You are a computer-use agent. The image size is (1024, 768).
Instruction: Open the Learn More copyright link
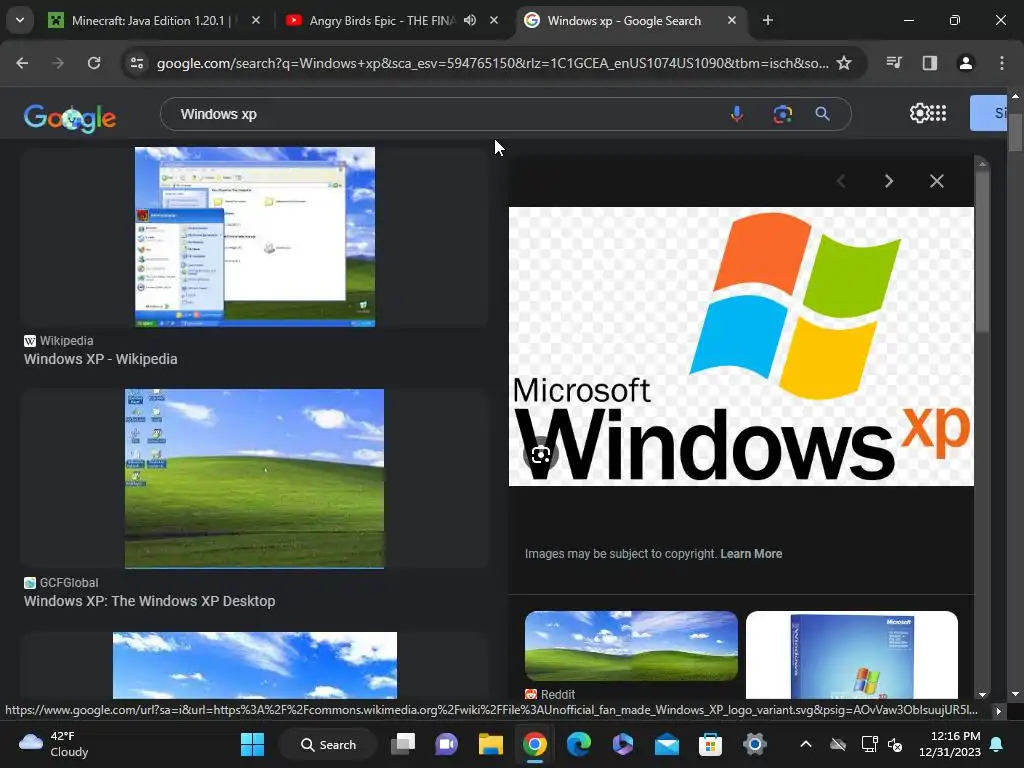click(x=751, y=554)
